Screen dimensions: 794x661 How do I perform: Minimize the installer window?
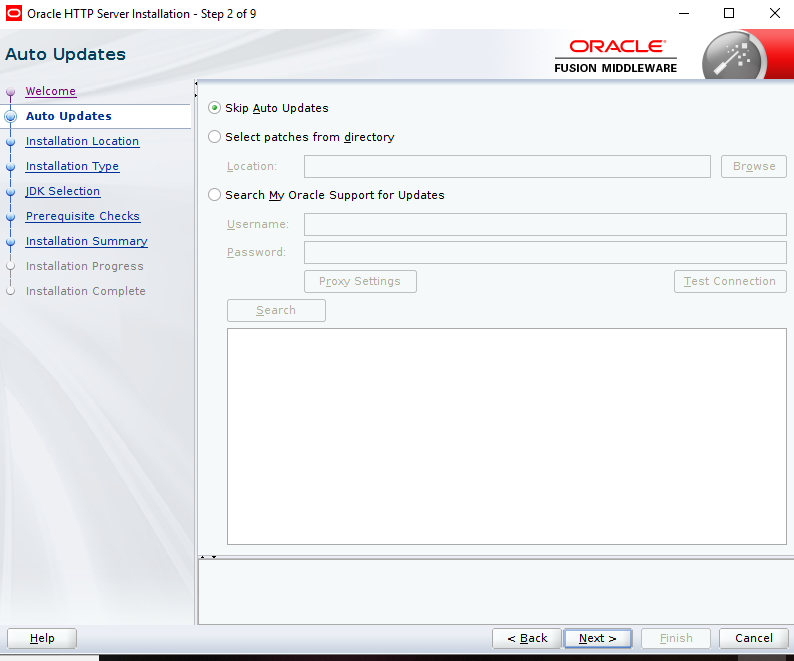pos(684,13)
